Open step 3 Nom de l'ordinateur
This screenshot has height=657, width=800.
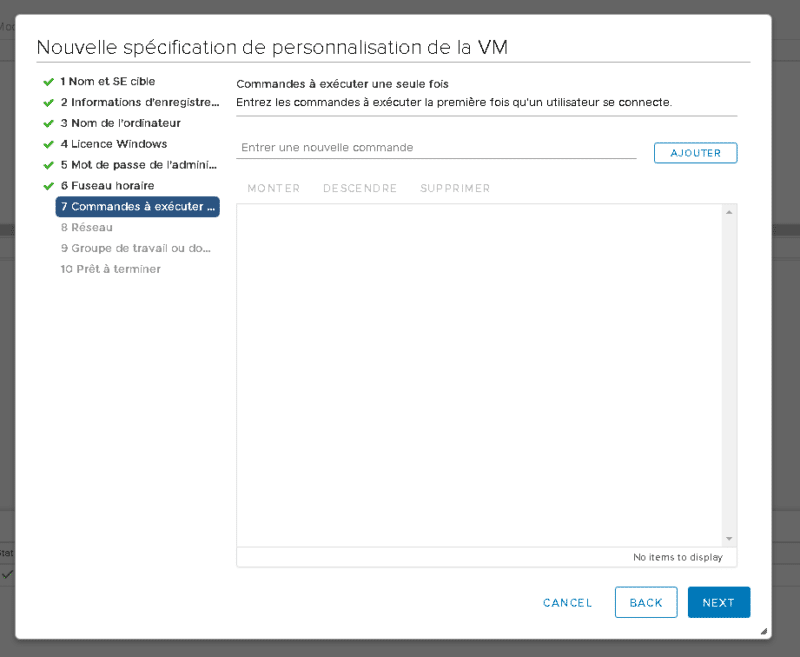click(x=120, y=124)
